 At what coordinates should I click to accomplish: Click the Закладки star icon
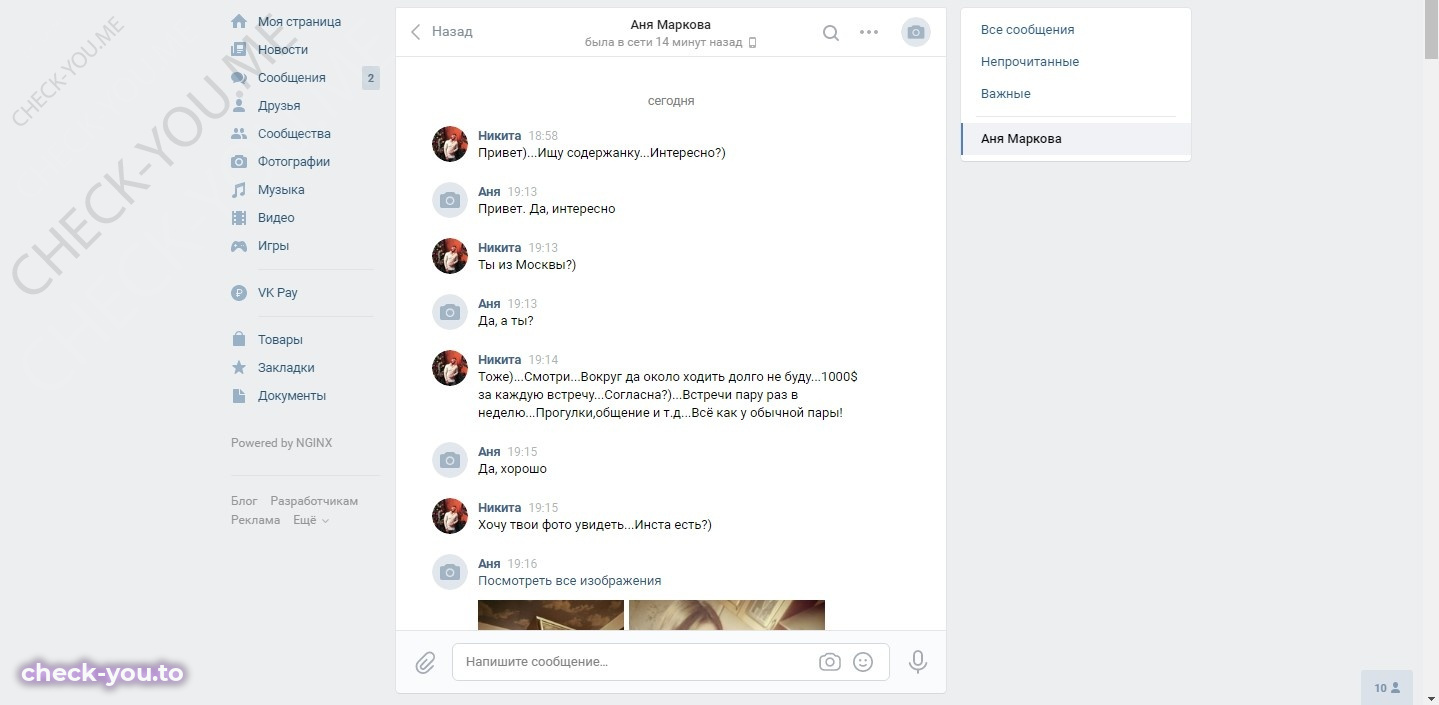(239, 367)
